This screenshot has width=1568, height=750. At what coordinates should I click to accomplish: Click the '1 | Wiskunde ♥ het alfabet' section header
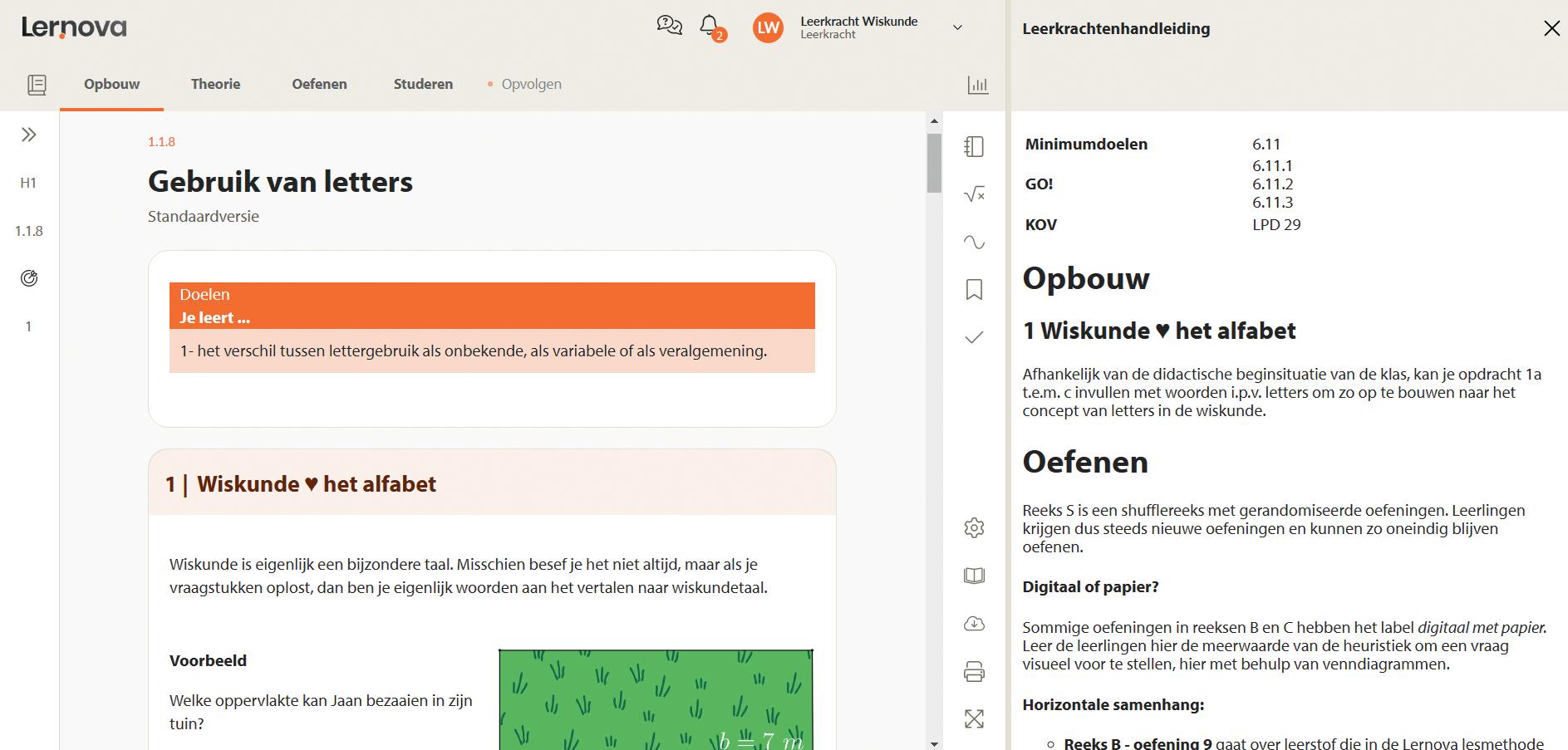click(x=492, y=483)
